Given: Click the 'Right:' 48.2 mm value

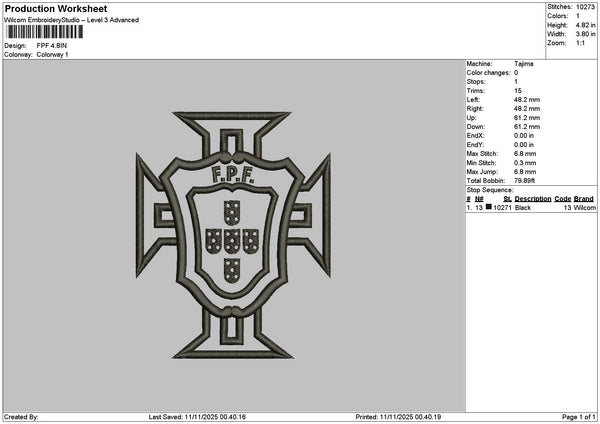Looking at the screenshot, I should 527,109.
